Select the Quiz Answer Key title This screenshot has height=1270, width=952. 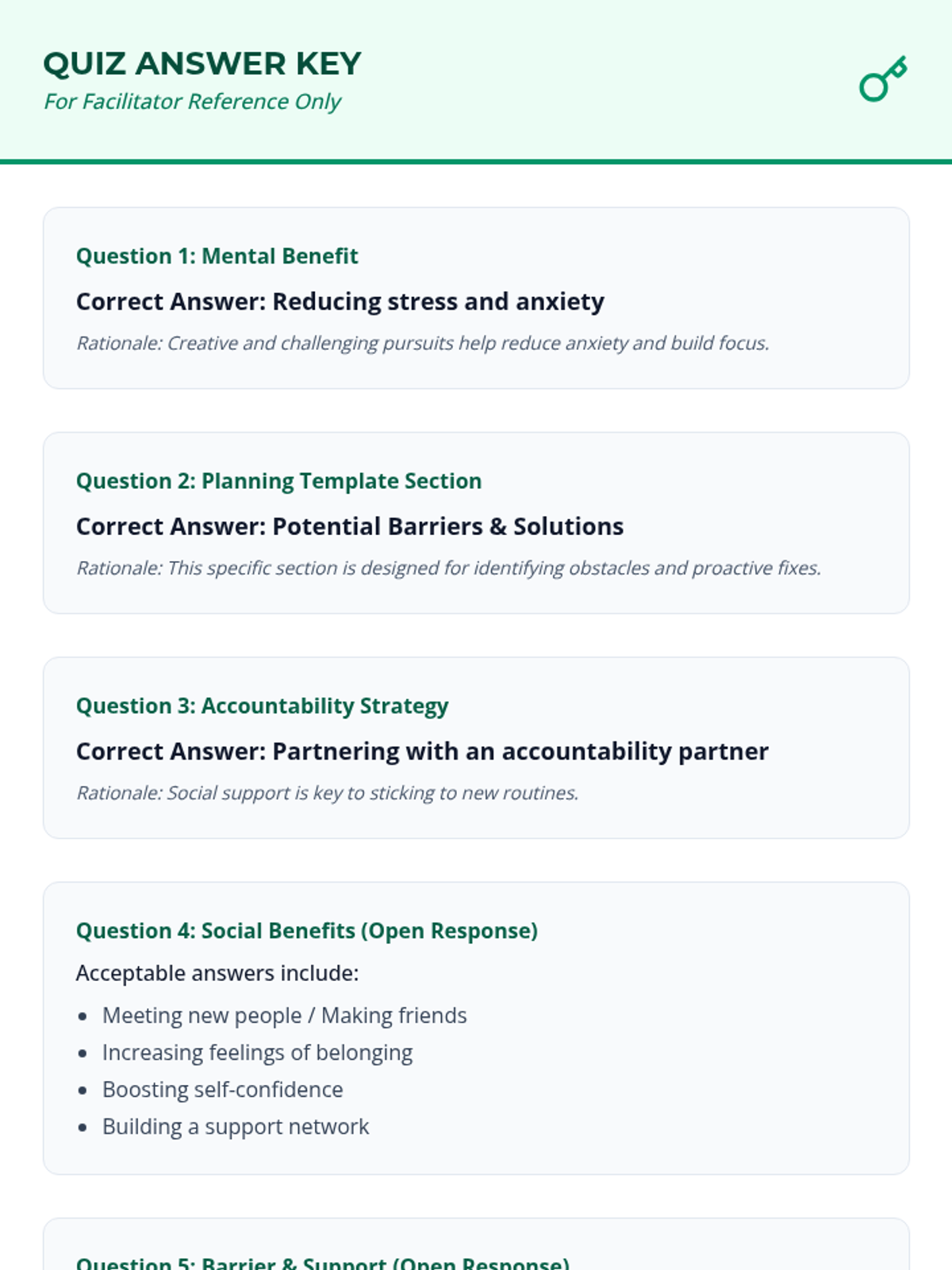202,63
